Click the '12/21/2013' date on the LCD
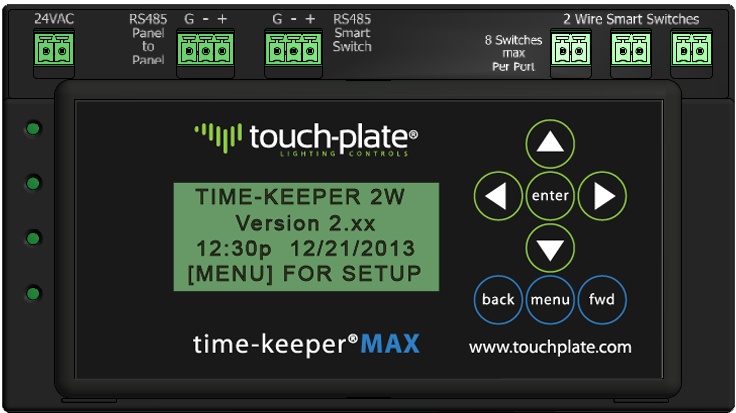 coord(353,249)
